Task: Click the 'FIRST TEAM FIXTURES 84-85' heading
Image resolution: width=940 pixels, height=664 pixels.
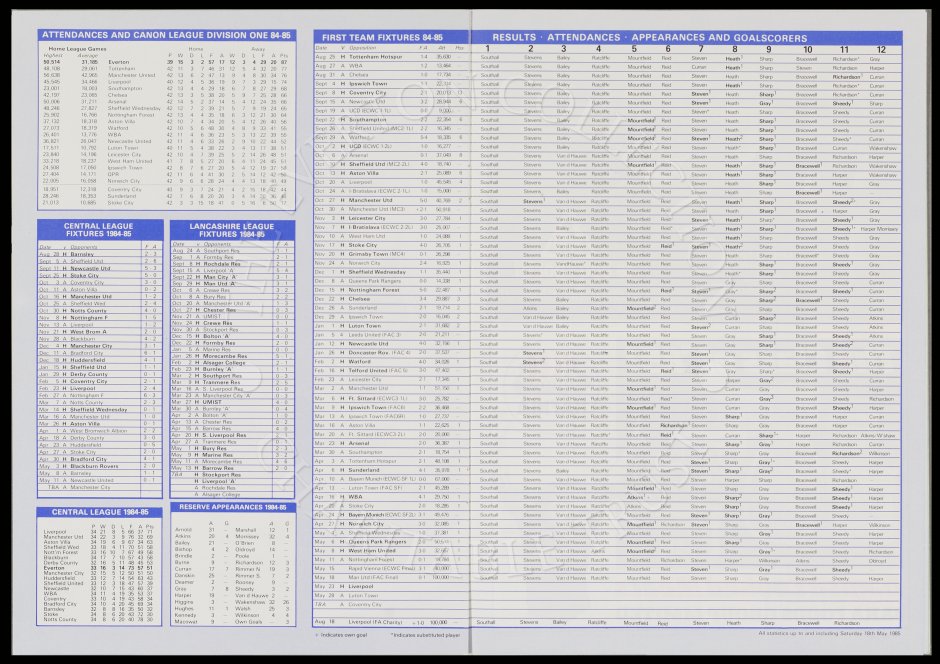Action: (x=382, y=37)
